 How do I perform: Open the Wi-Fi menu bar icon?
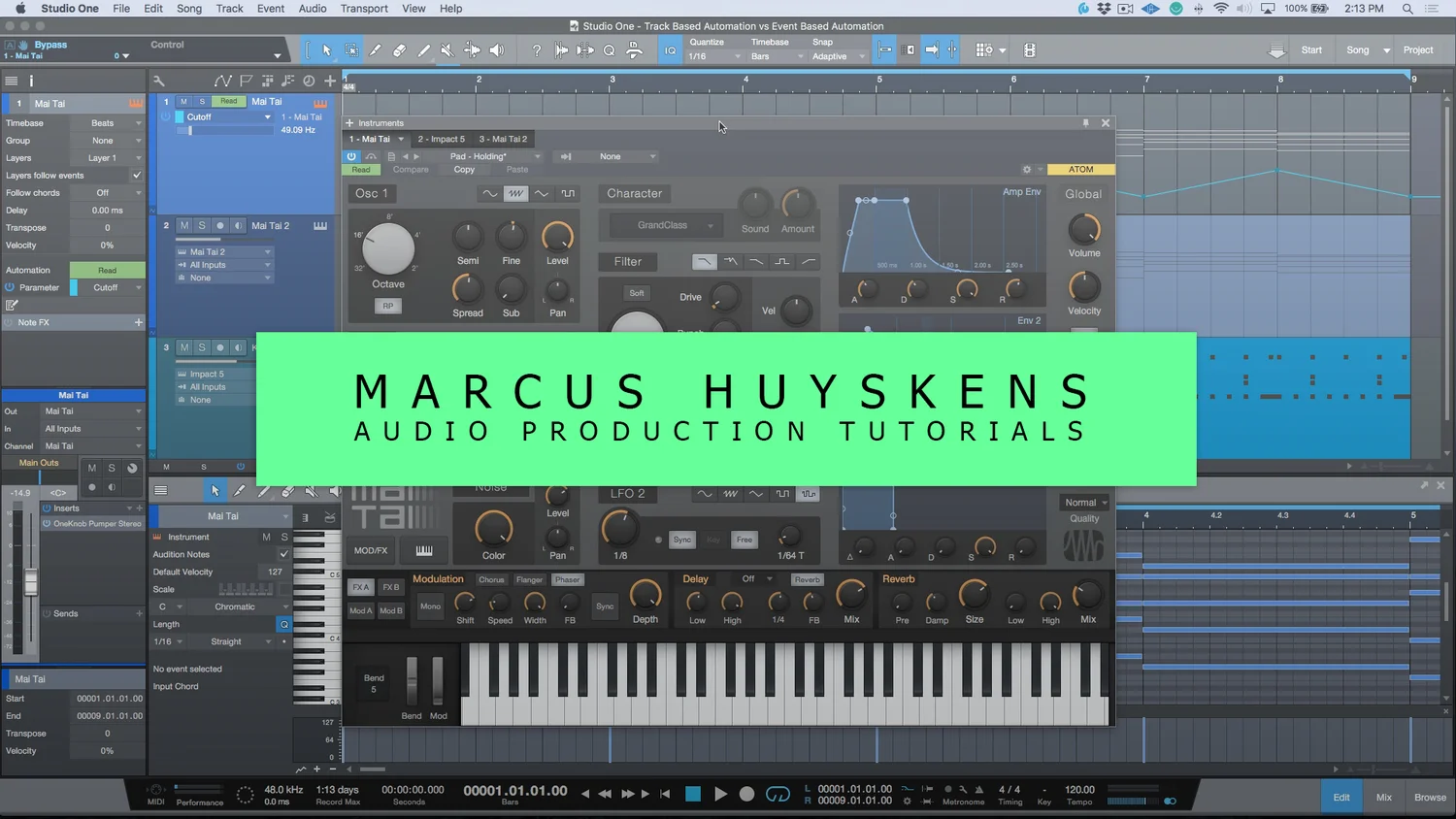click(x=1221, y=9)
